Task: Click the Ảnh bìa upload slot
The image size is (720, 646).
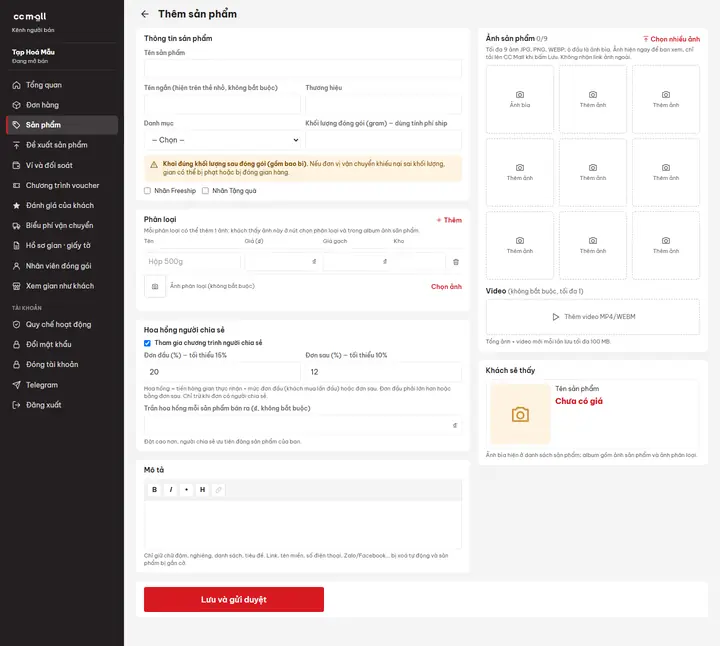Action: tap(520, 99)
